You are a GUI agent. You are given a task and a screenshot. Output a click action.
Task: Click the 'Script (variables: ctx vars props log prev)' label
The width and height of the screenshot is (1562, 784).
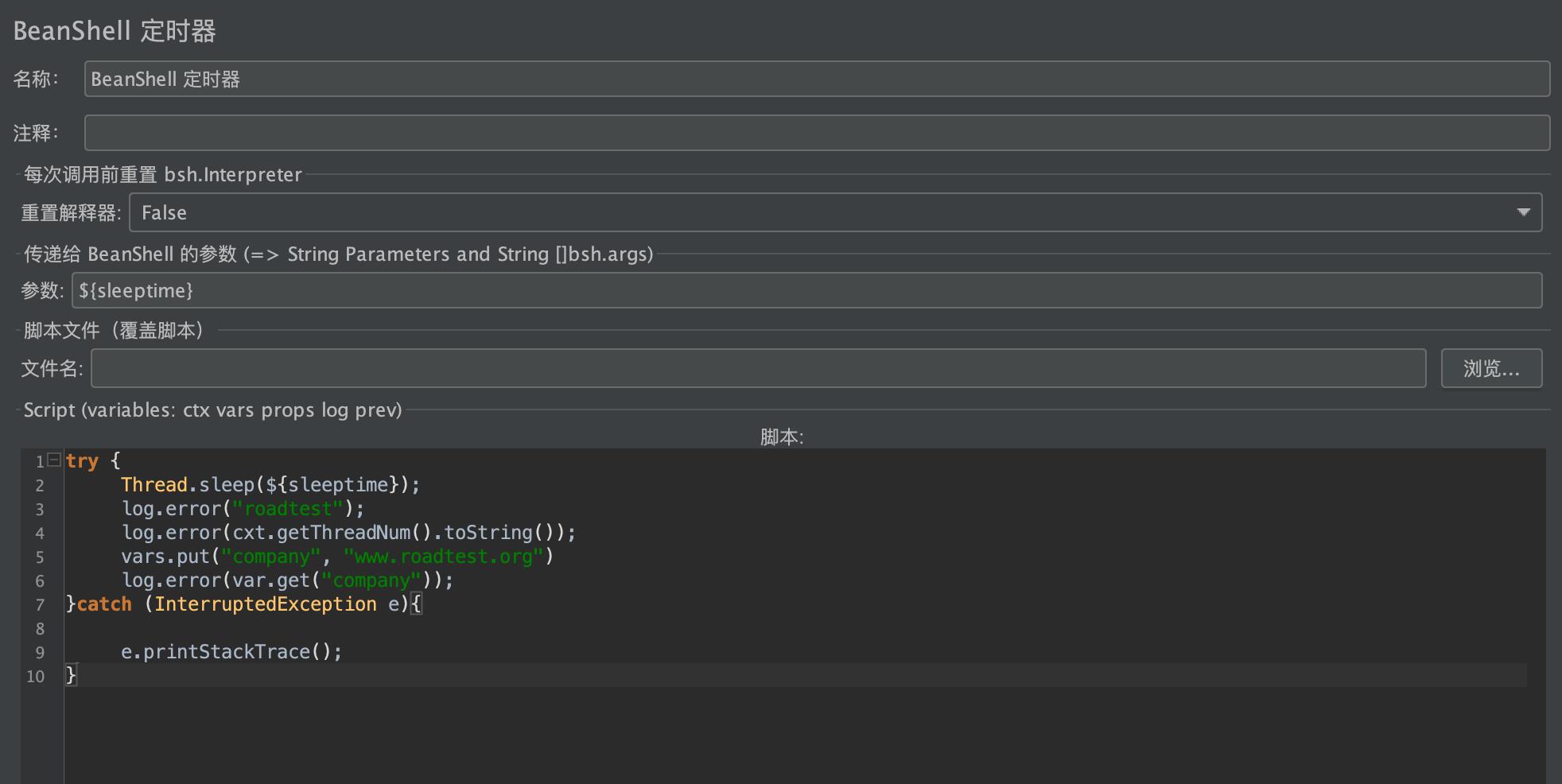tap(212, 409)
